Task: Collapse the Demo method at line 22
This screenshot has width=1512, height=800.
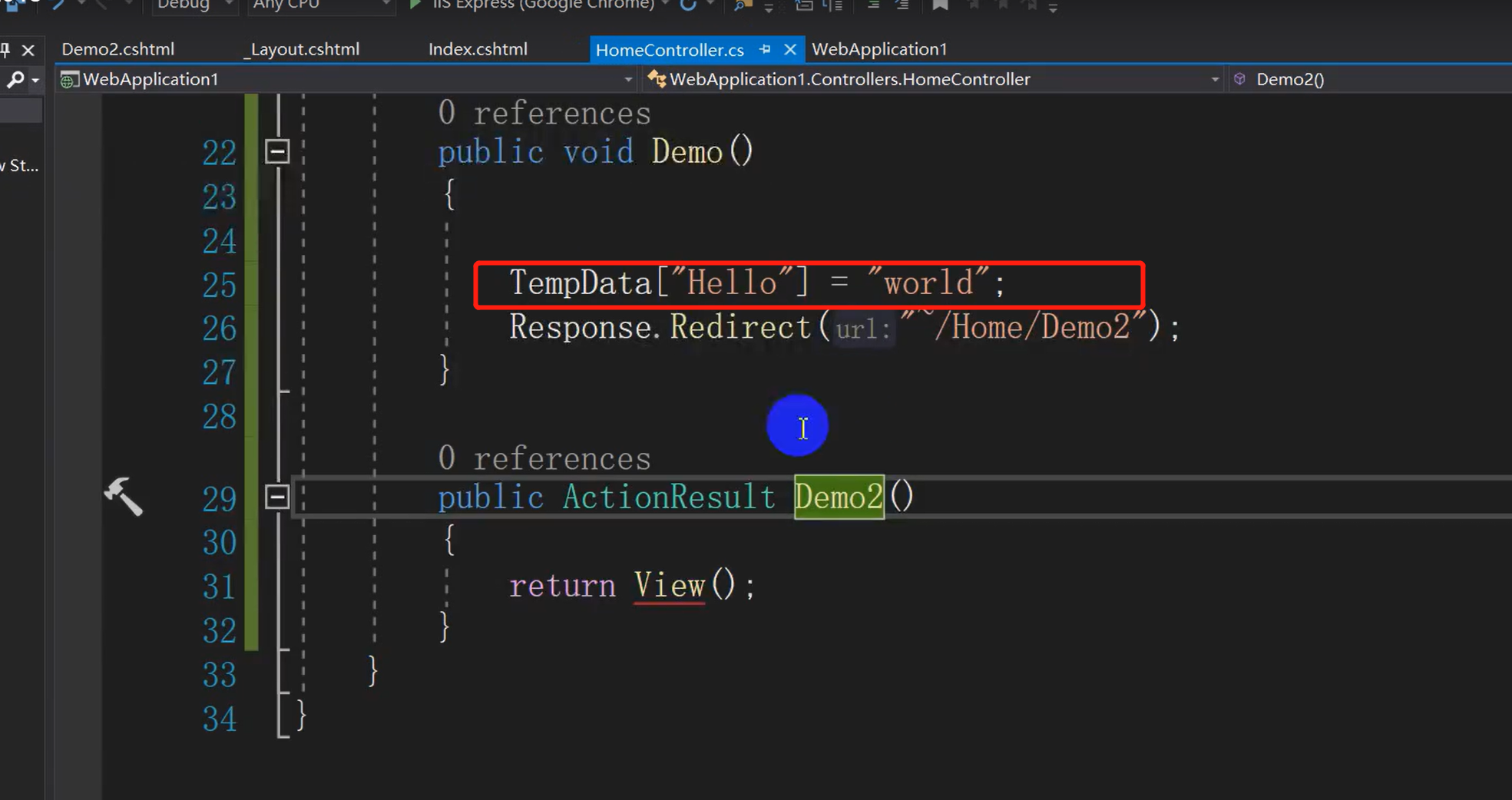Action: tap(277, 151)
